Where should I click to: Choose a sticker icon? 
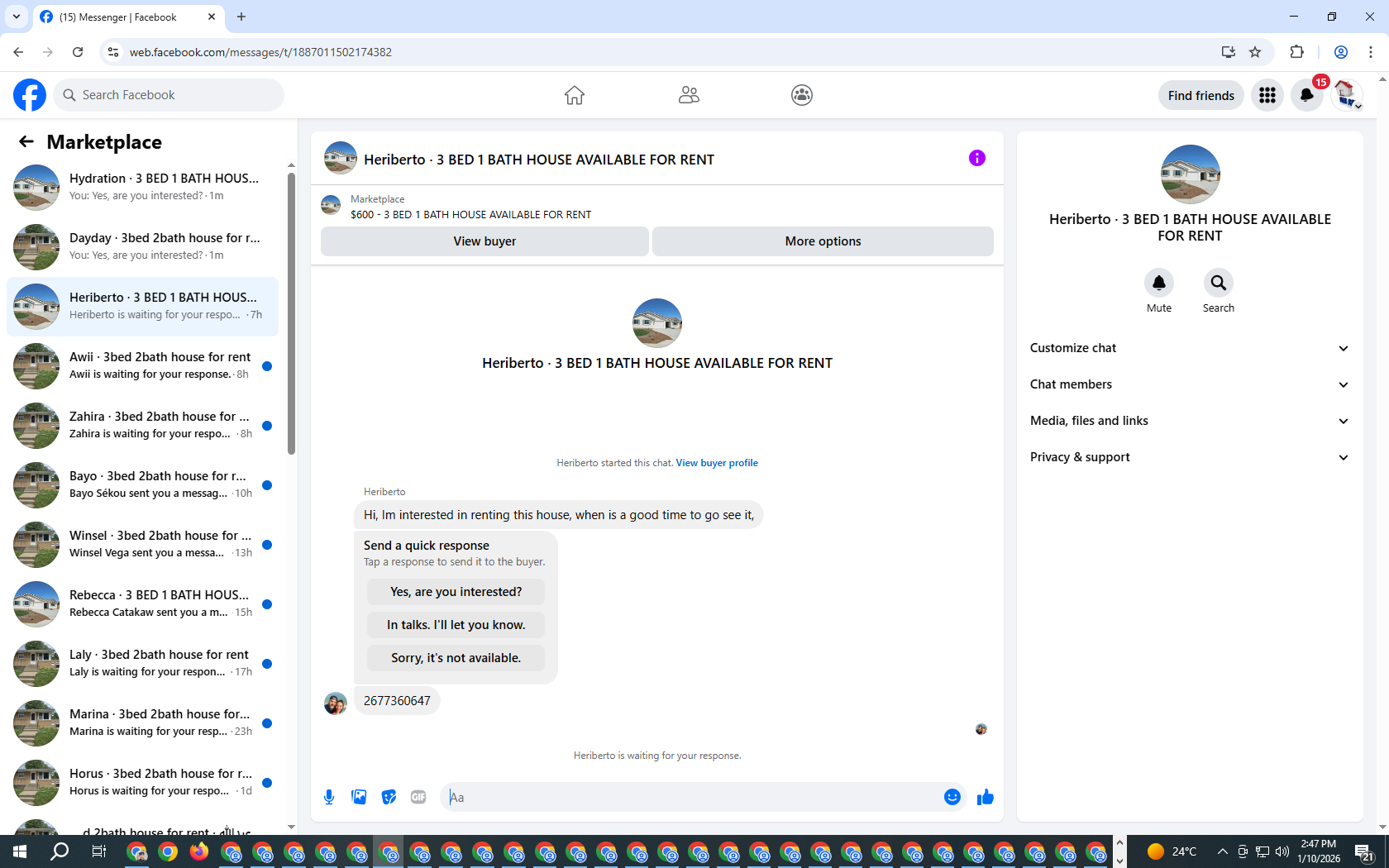(x=389, y=797)
